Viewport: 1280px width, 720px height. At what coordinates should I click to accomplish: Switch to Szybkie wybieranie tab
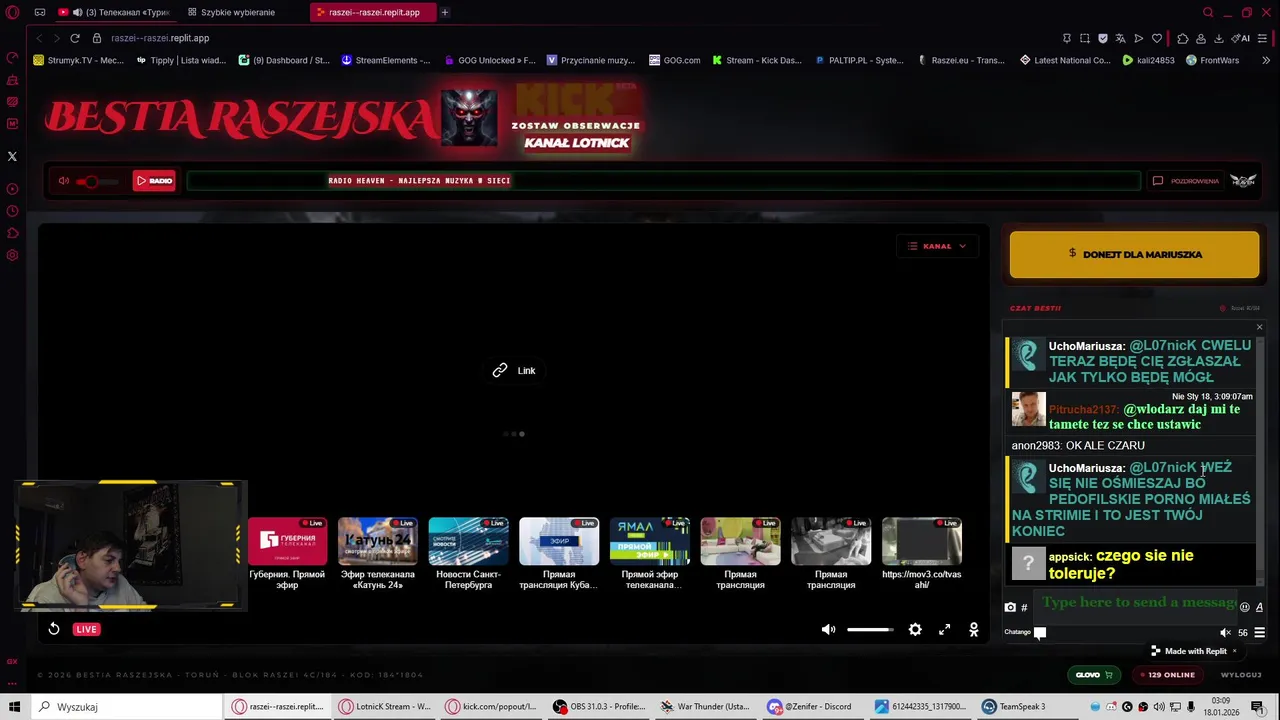tap(236, 12)
